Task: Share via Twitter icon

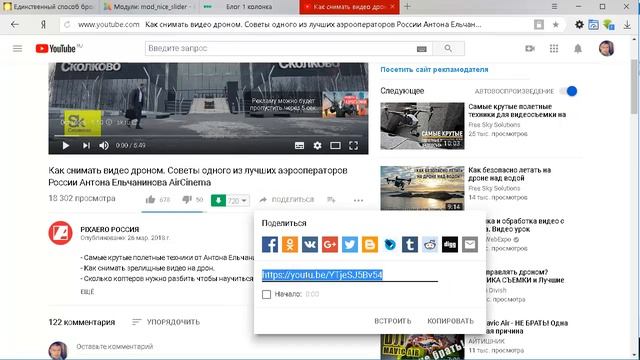Action: pyautogui.click(x=350, y=244)
